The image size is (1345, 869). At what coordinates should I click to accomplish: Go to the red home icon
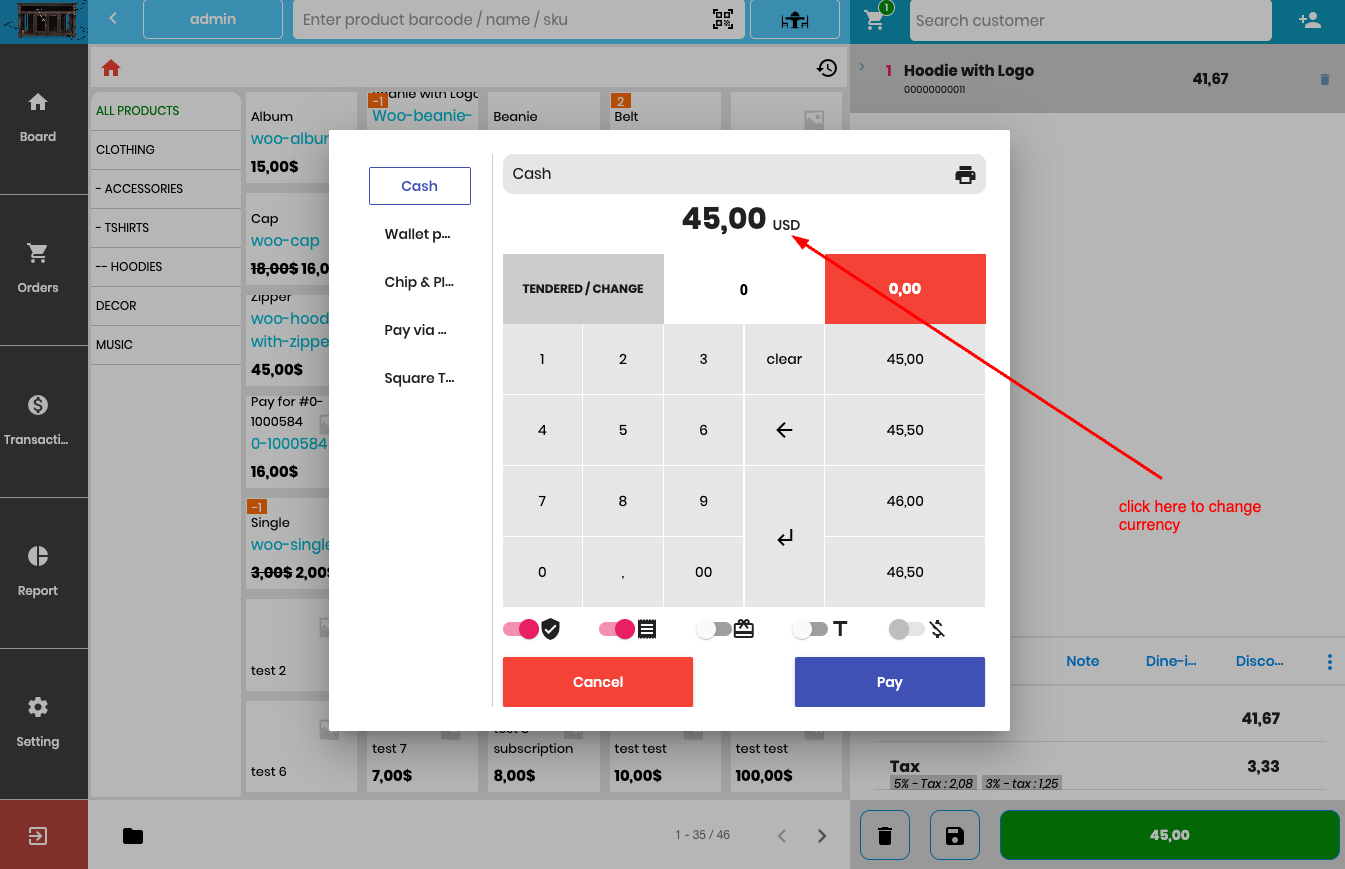(x=111, y=68)
